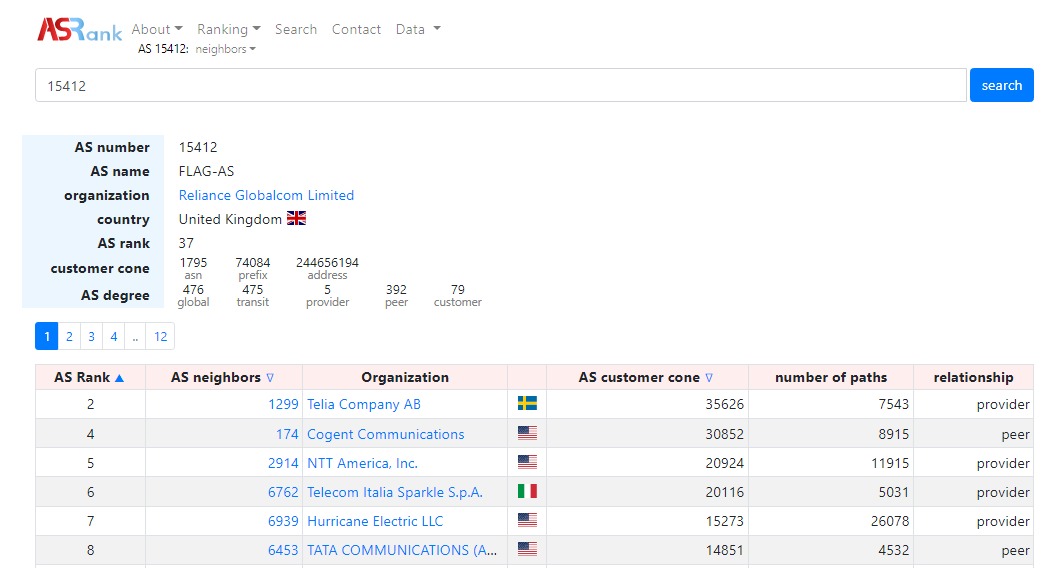Click the Sweden flag in Telia row
Image resolution: width=1039 pixels, height=568 pixels.
tap(527, 403)
